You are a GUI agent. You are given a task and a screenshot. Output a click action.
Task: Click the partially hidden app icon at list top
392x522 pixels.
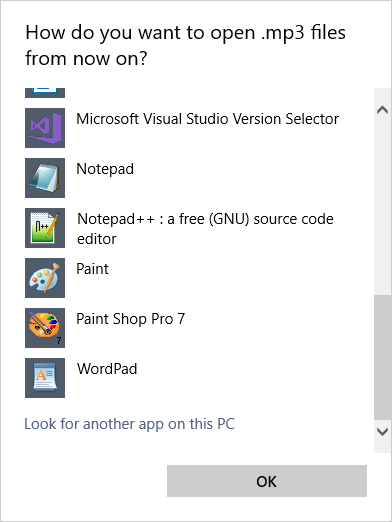pos(45,93)
